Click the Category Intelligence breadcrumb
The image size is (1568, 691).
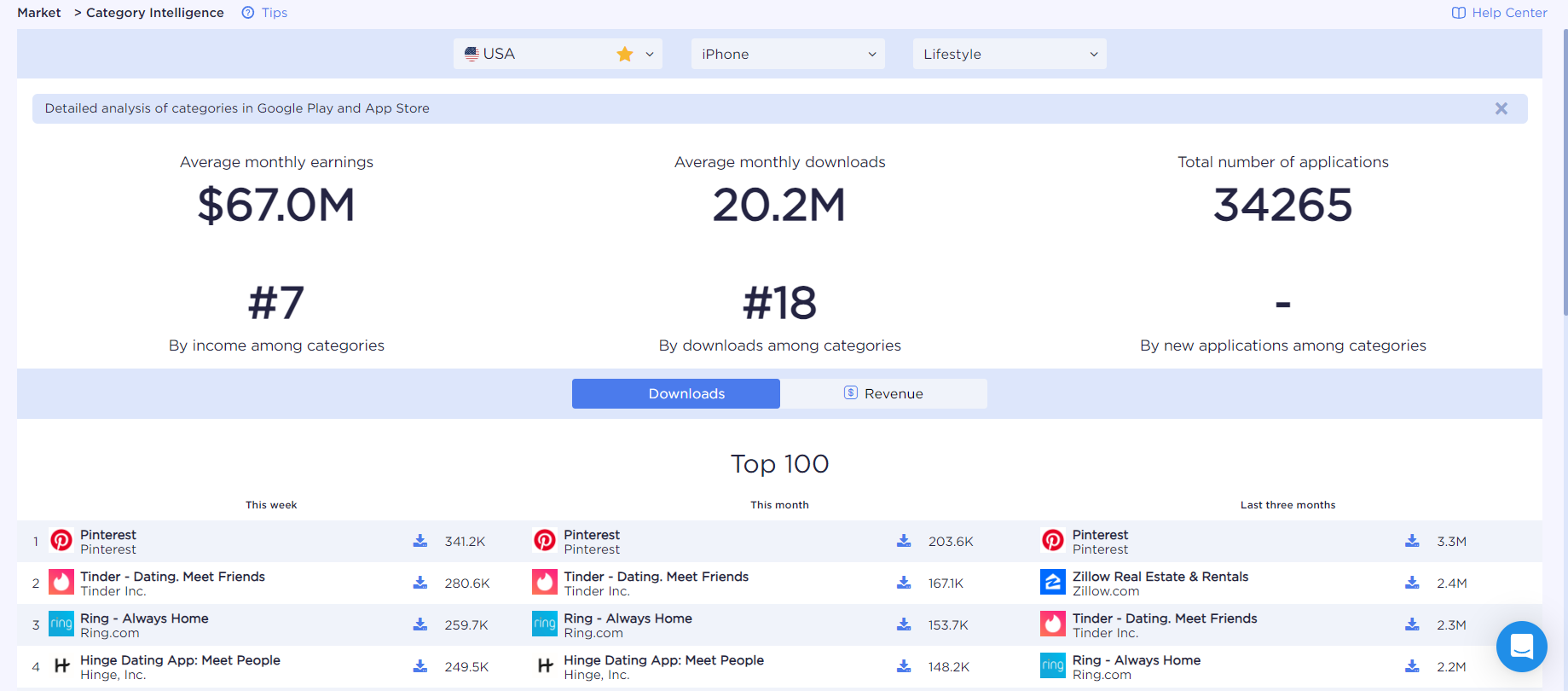click(155, 13)
